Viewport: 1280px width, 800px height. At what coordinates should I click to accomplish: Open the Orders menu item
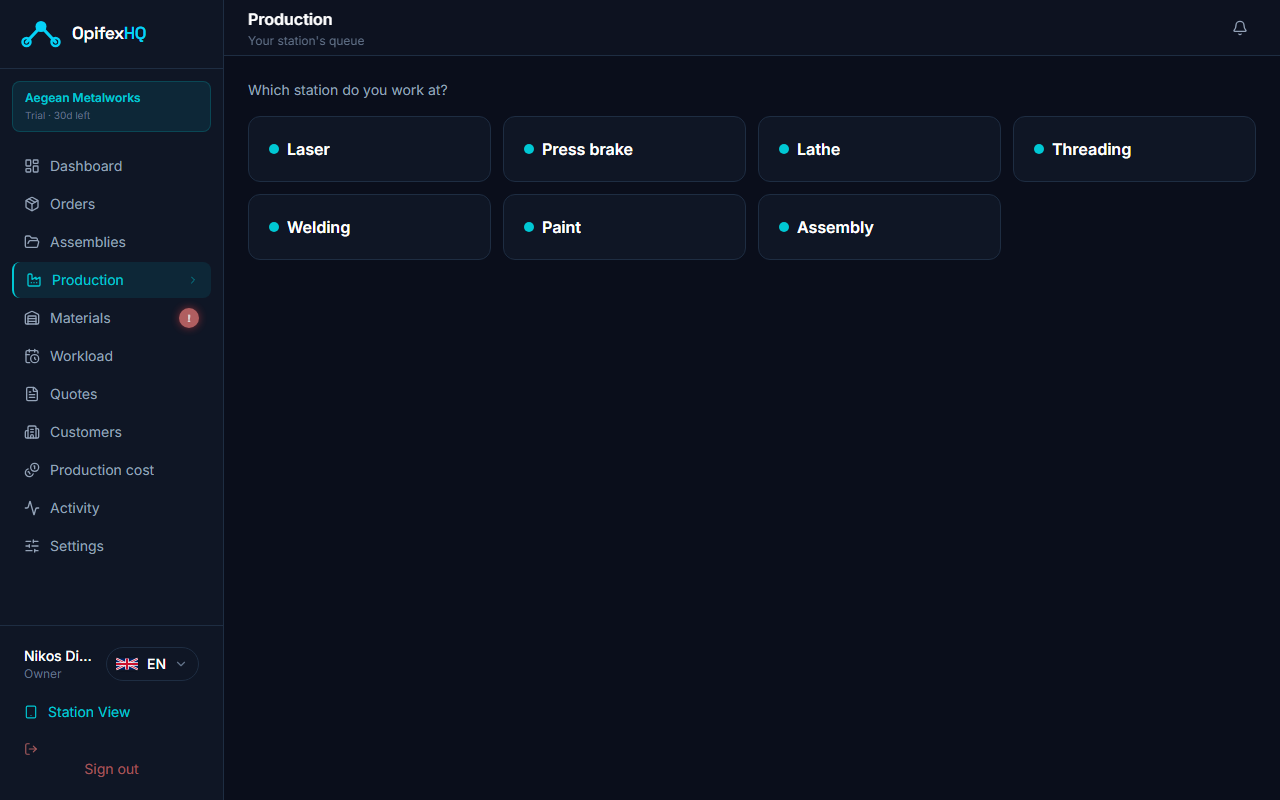click(111, 204)
